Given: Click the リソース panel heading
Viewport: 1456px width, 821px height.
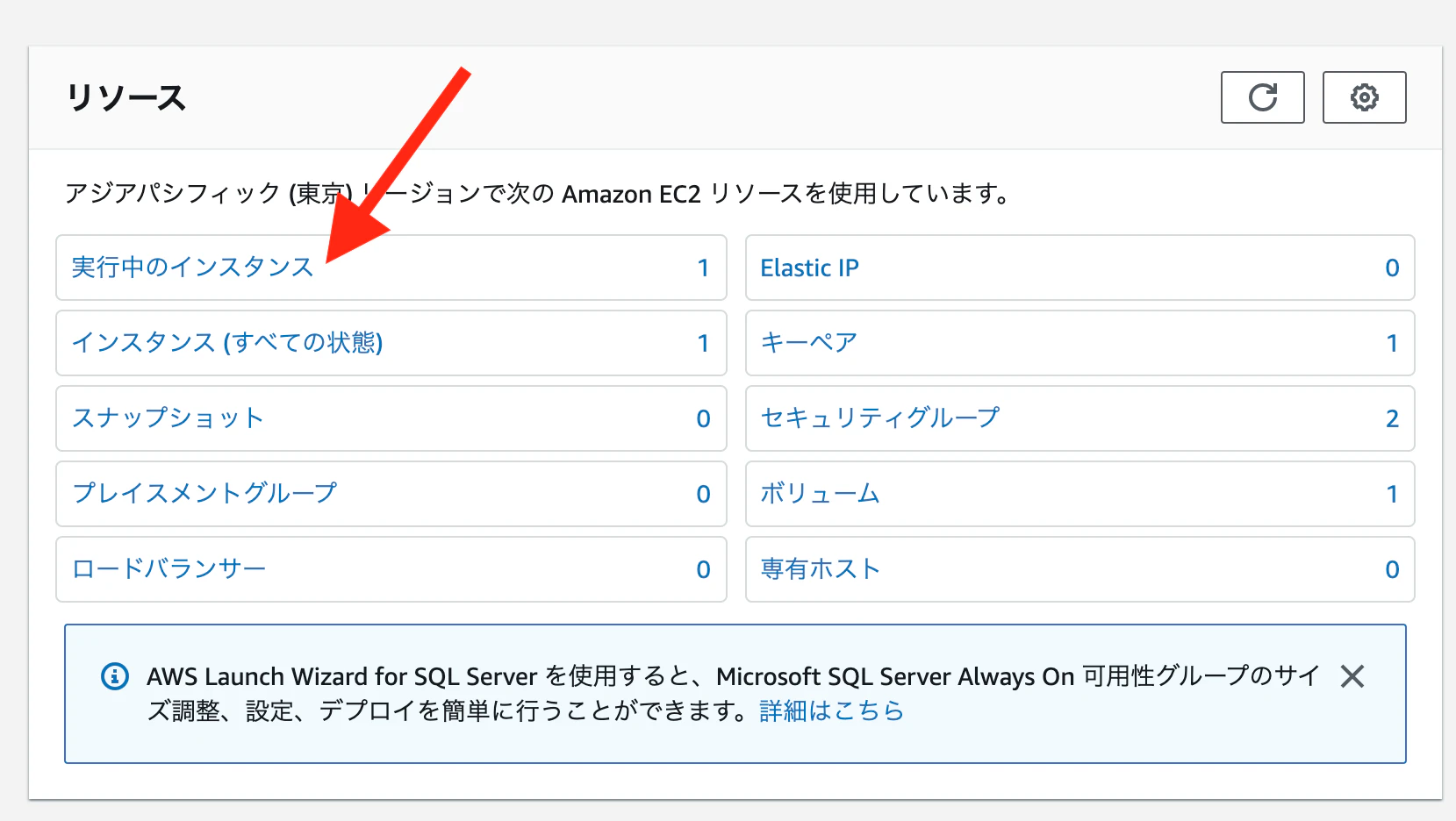Looking at the screenshot, I should [126, 97].
